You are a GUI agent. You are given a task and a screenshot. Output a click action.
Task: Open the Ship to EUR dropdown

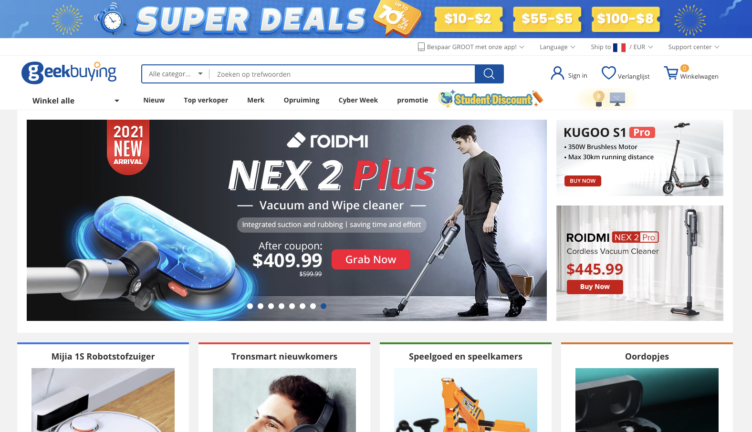click(x=622, y=47)
